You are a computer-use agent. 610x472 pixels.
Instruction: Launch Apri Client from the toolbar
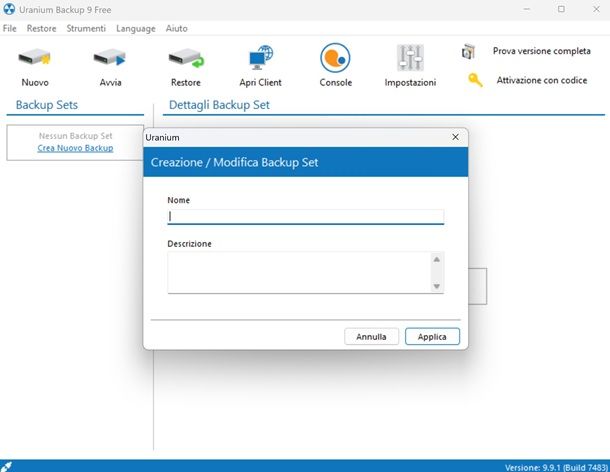pyautogui.click(x=261, y=58)
